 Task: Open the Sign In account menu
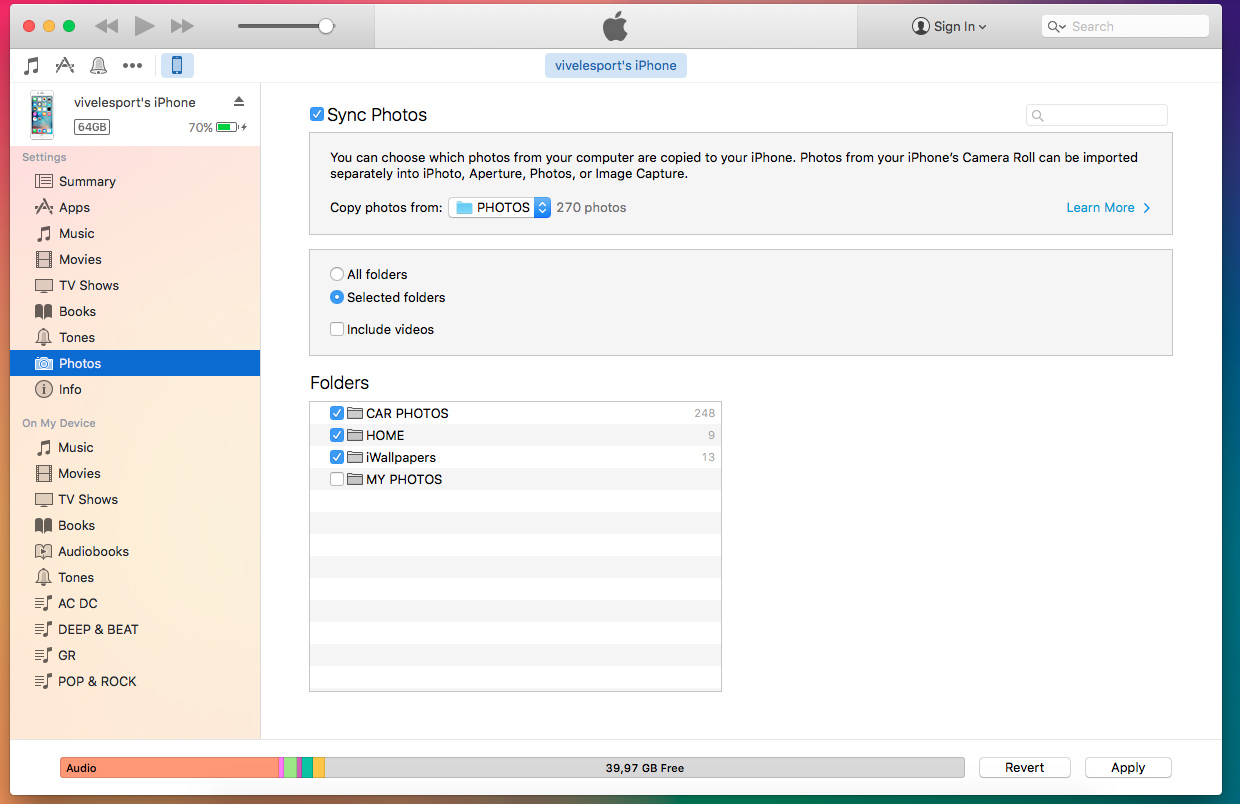pyautogui.click(x=949, y=27)
